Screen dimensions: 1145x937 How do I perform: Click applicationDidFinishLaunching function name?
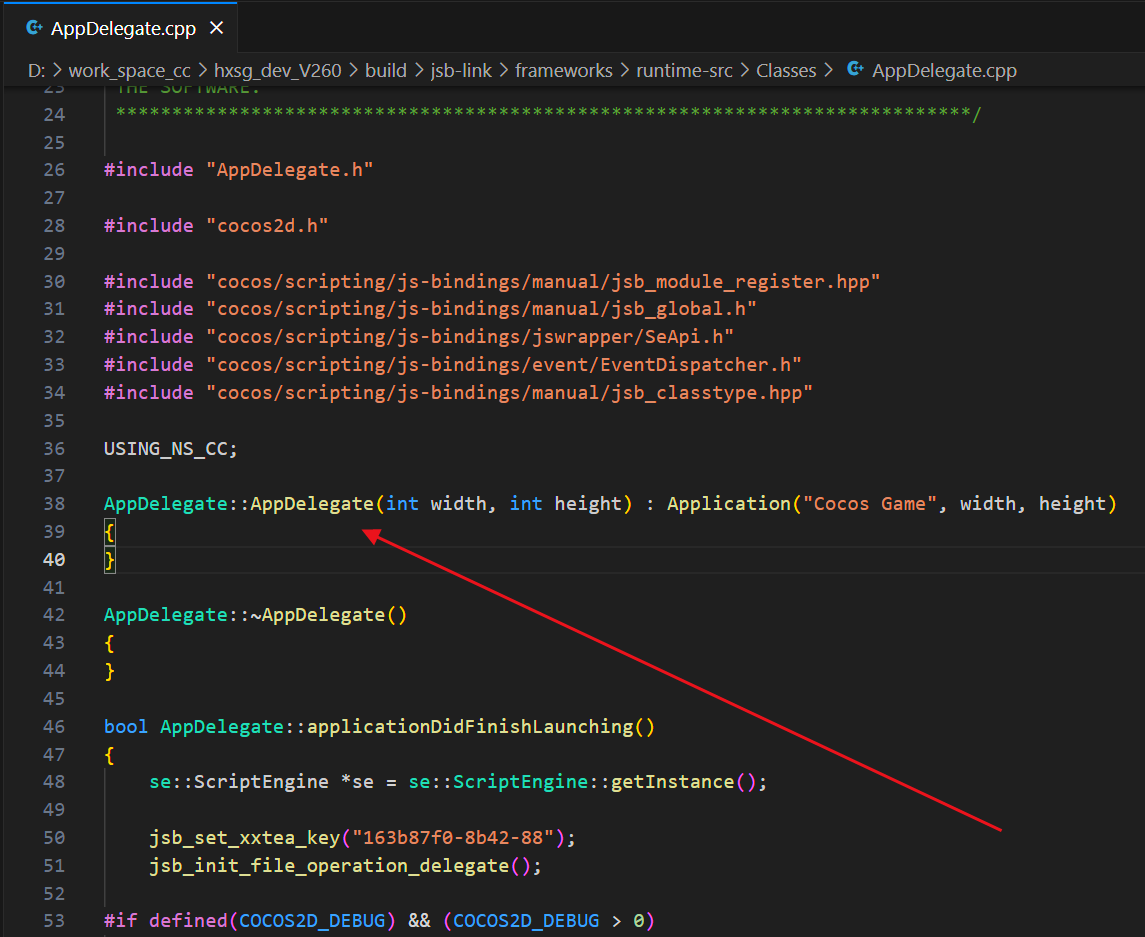(470, 727)
